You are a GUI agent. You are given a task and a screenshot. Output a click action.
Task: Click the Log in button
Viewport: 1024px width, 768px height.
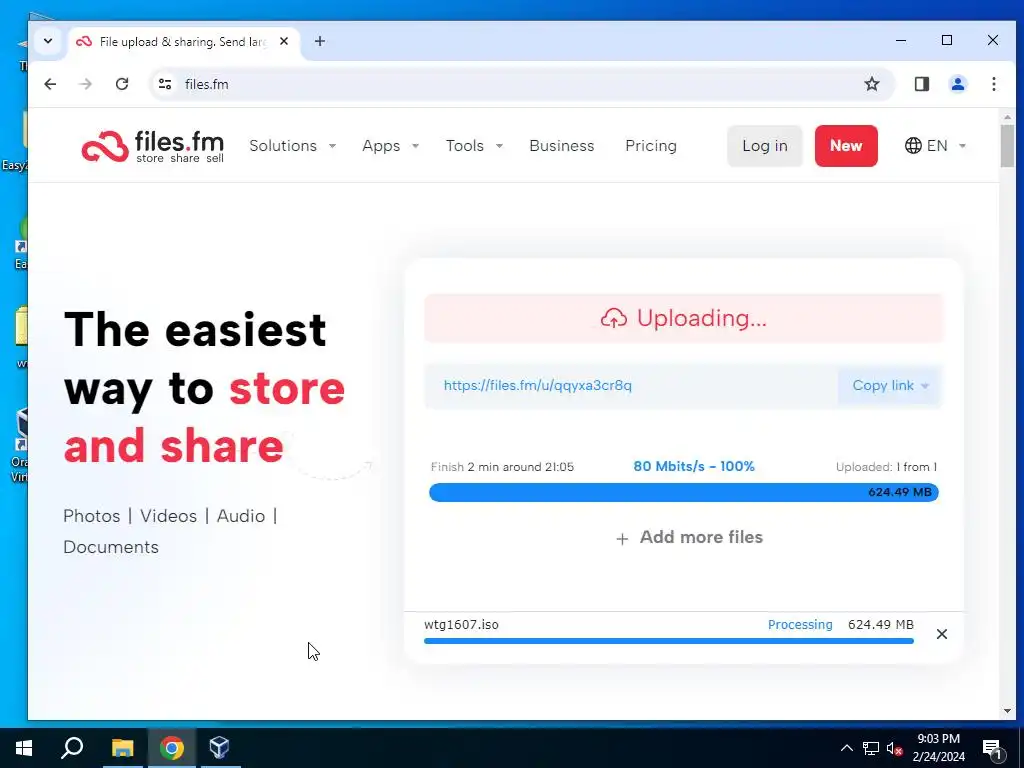pyautogui.click(x=765, y=146)
